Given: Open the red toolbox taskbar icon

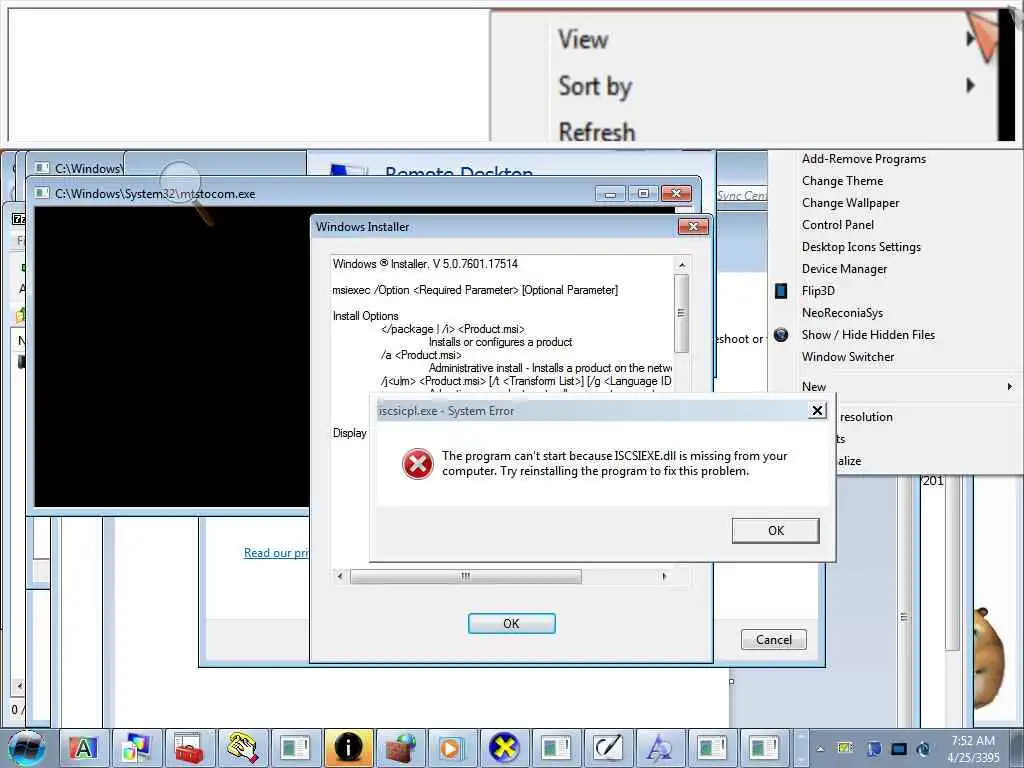Looking at the screenshot, I should tap(189, 748).
